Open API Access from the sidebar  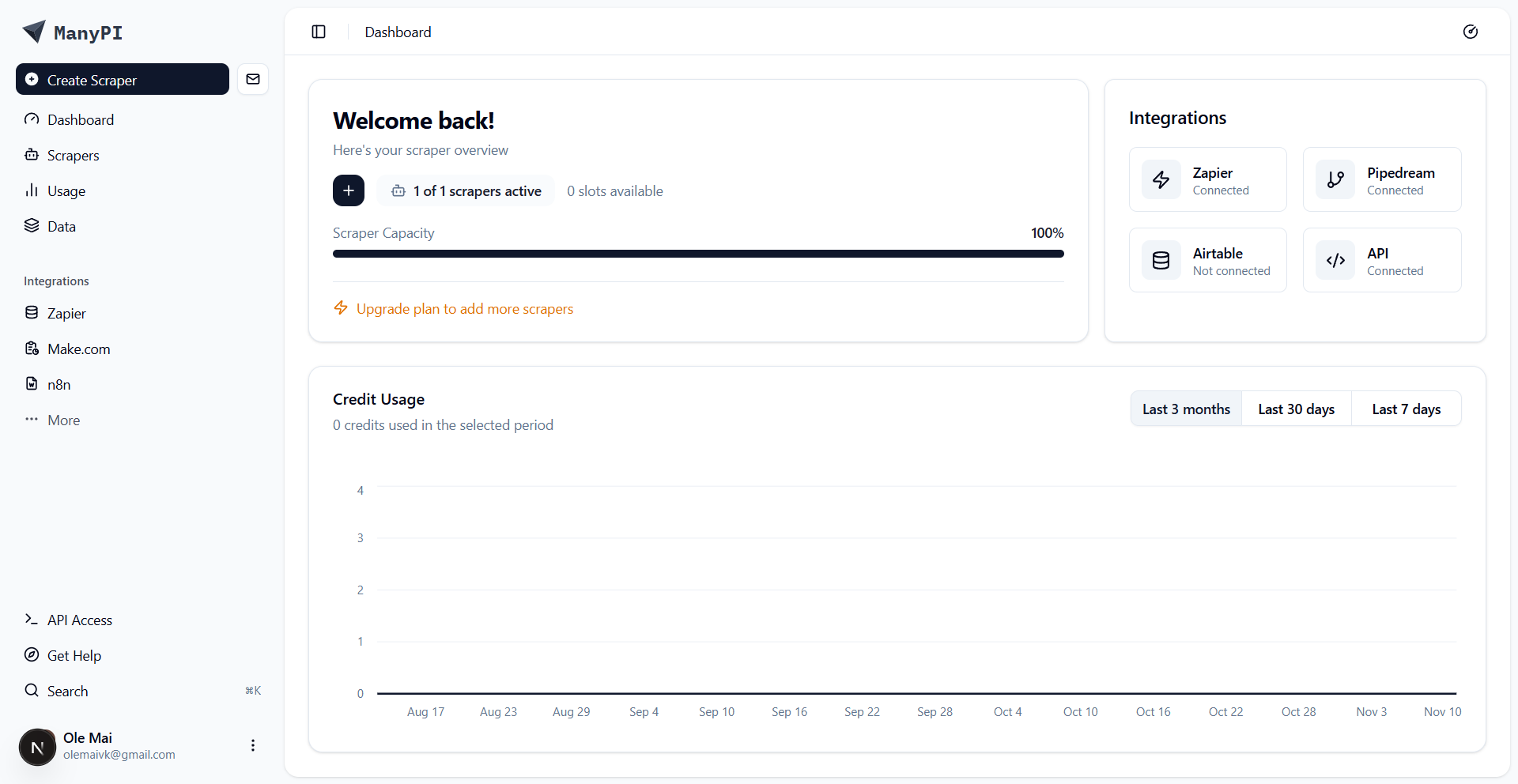(x=79, y=620)
